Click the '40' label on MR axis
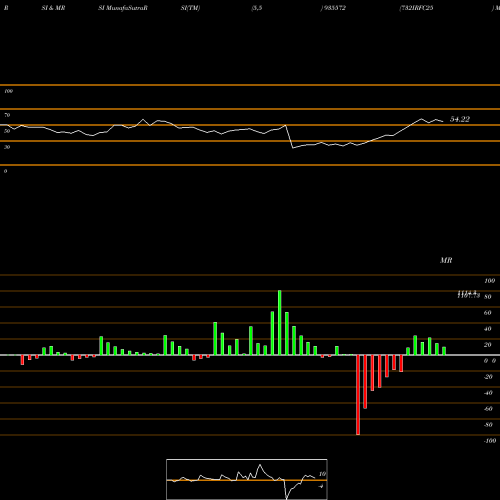Image resolution: width=500 pixels, height=500 pixels. click(488, 329)
